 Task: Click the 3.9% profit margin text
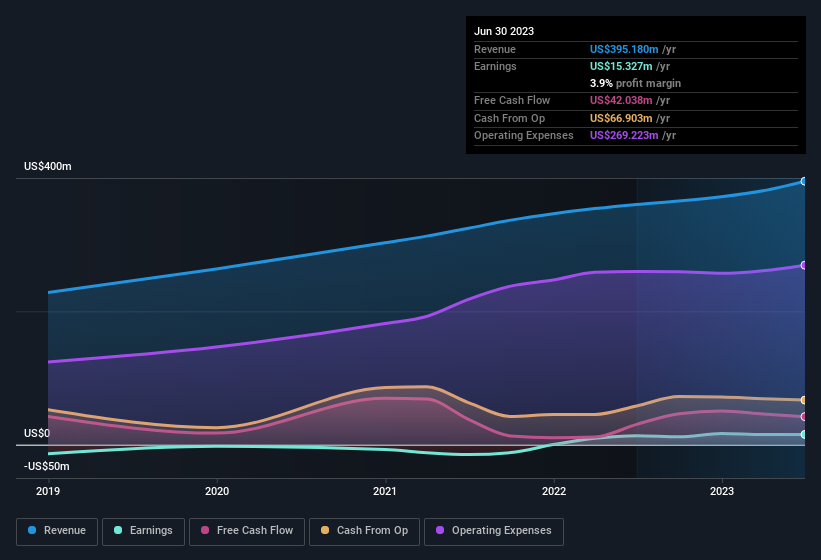click(x=635, y=83)
